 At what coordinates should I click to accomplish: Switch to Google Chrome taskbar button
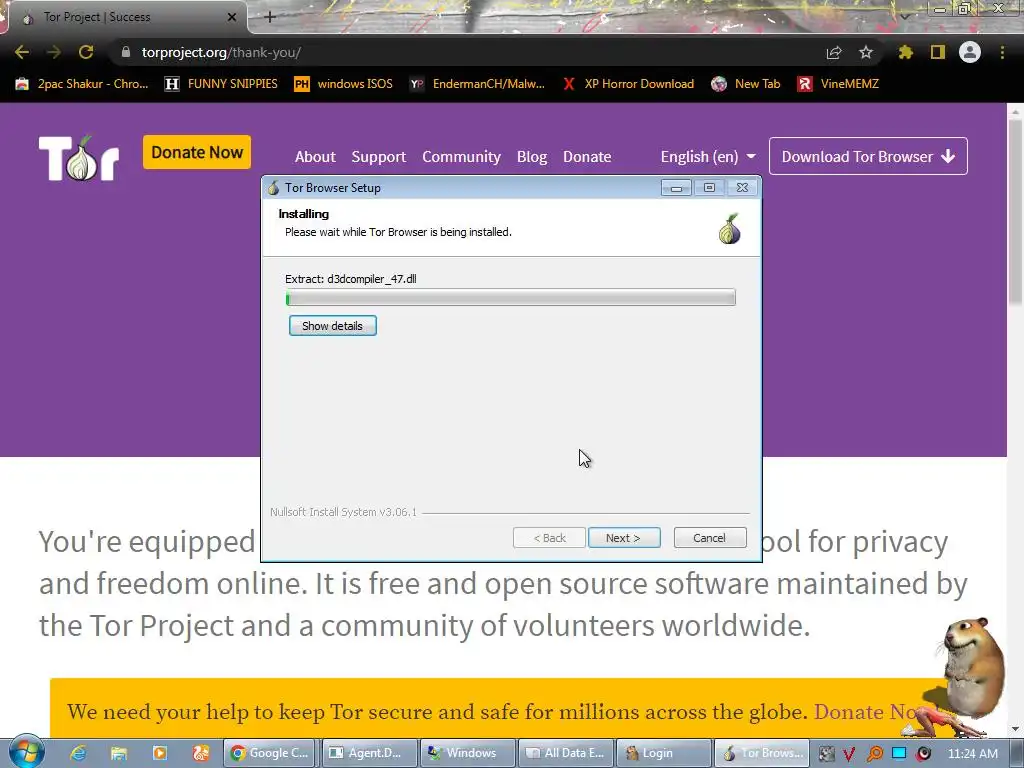pos(269,753)
